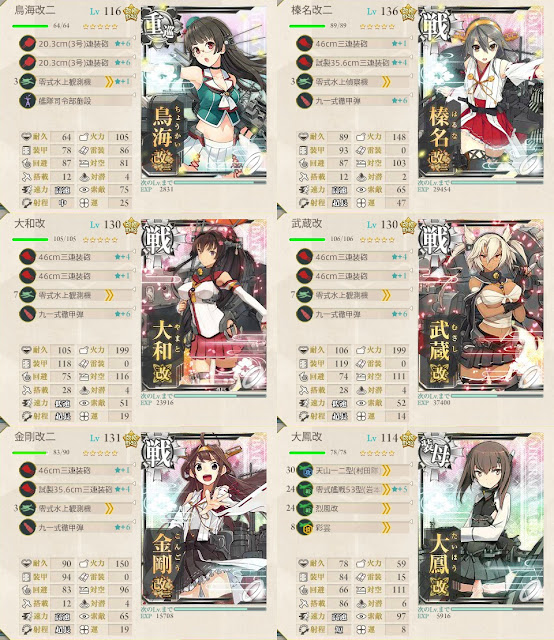Click Taiho's Type 0 fighter 53 slot
This screenshot has width=554, height=640.
pyautogui.click(x=354, y=489)
